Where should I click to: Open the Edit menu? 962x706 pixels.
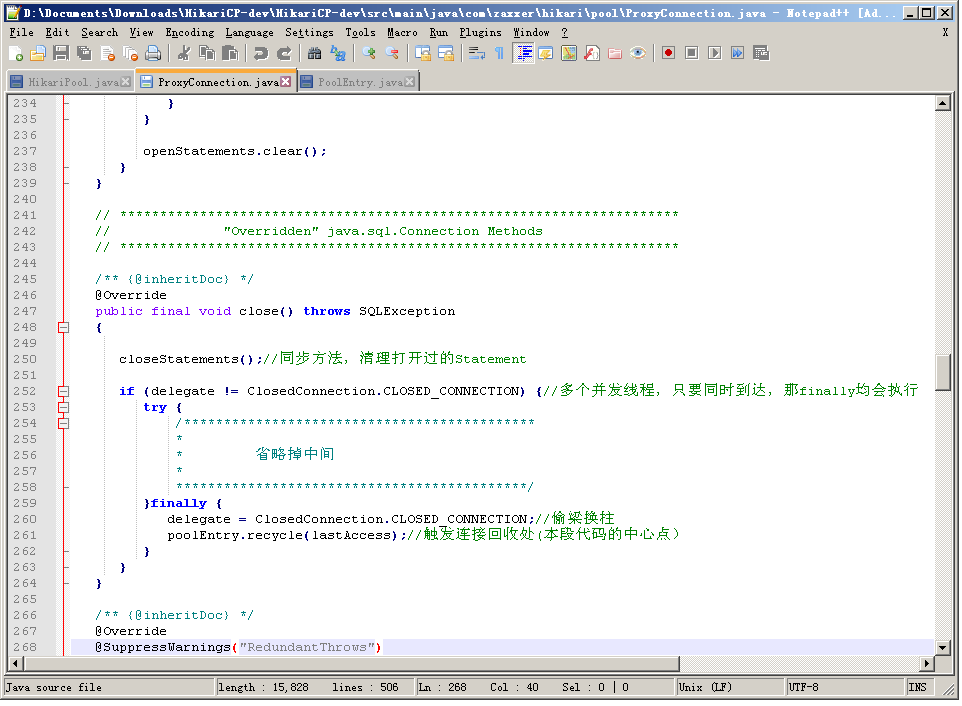pos(57,33)
